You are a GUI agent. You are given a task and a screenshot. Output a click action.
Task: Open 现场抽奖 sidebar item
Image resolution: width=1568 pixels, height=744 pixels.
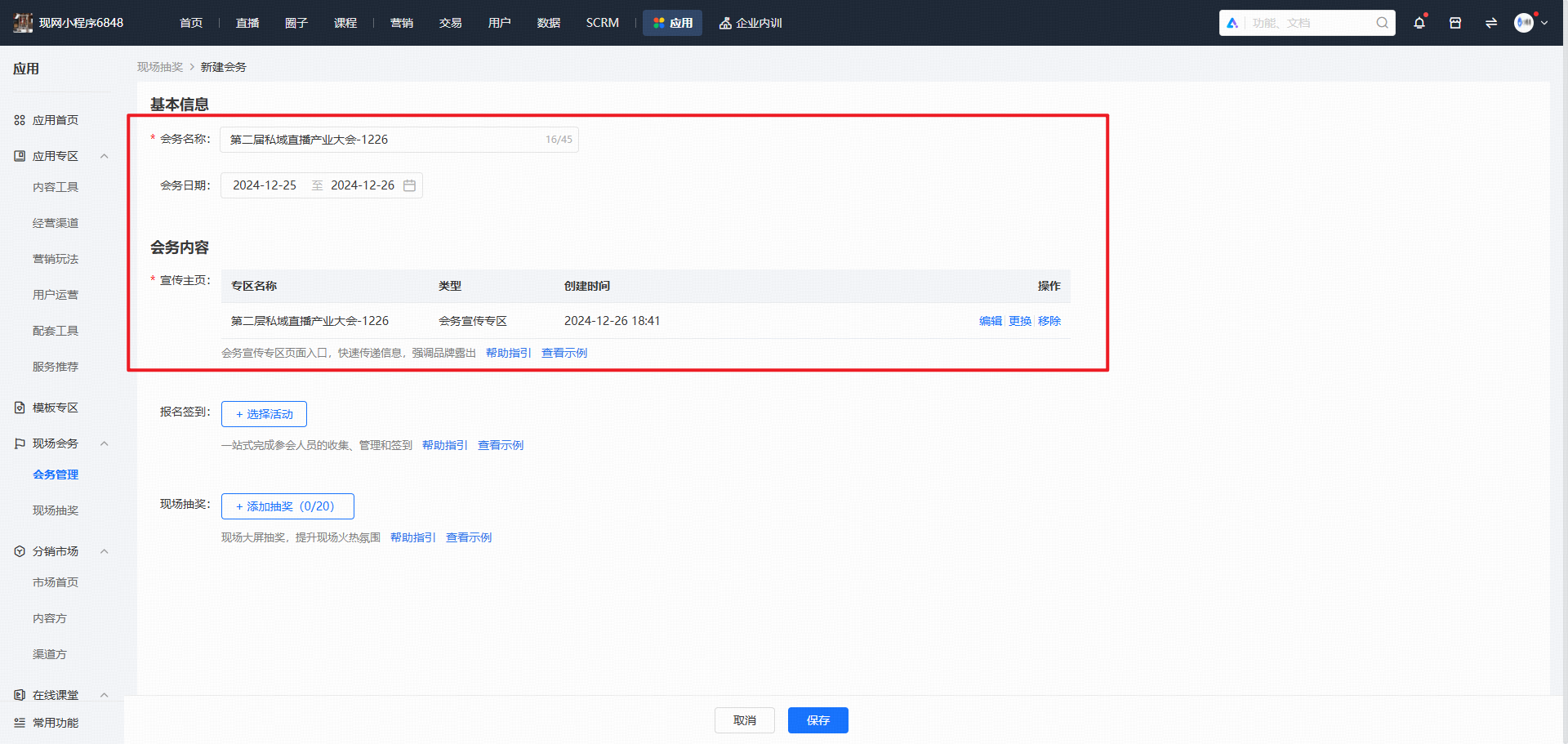pyautogui.click(x=56, y=510)
